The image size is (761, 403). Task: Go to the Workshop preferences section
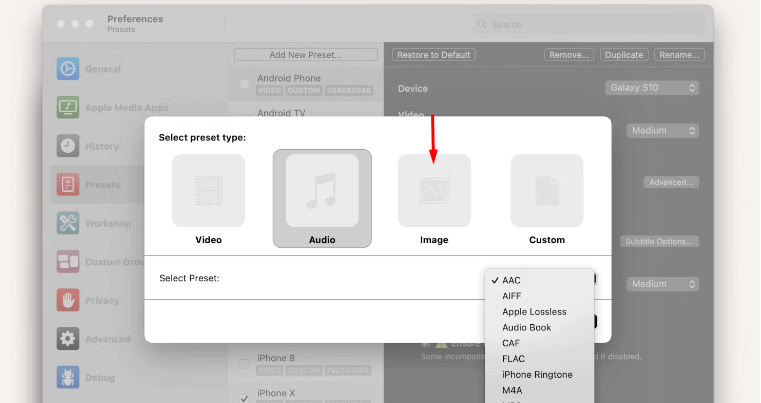(x=107, y=223)
